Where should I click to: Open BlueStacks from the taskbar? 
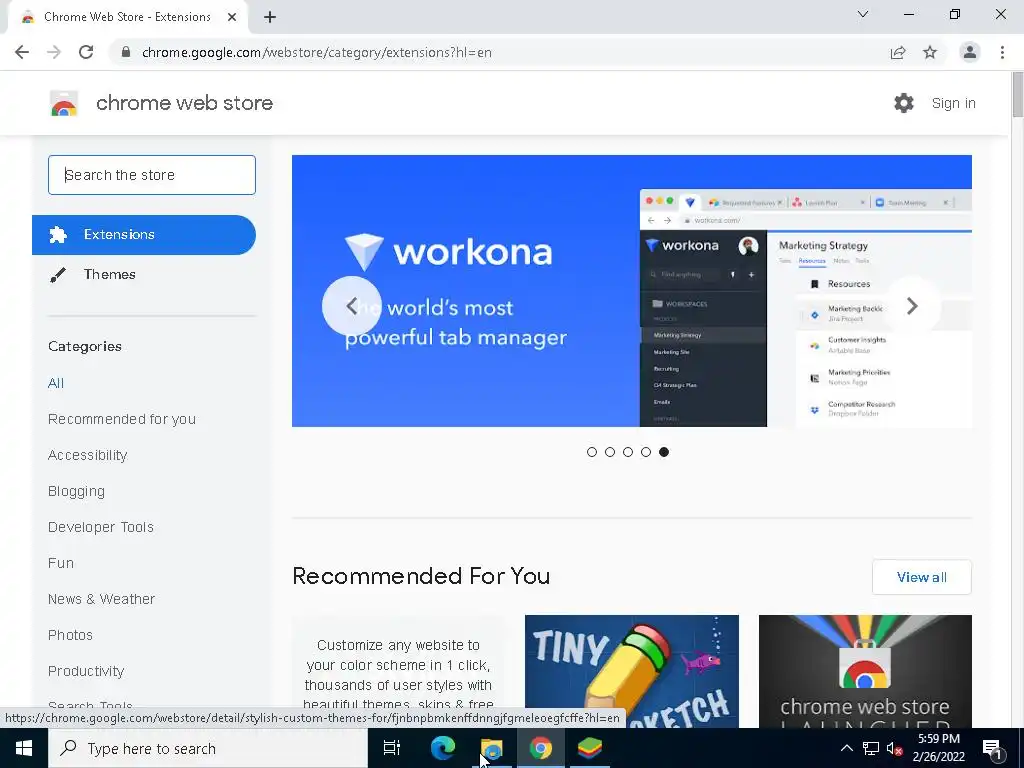(x=590, y=748)
